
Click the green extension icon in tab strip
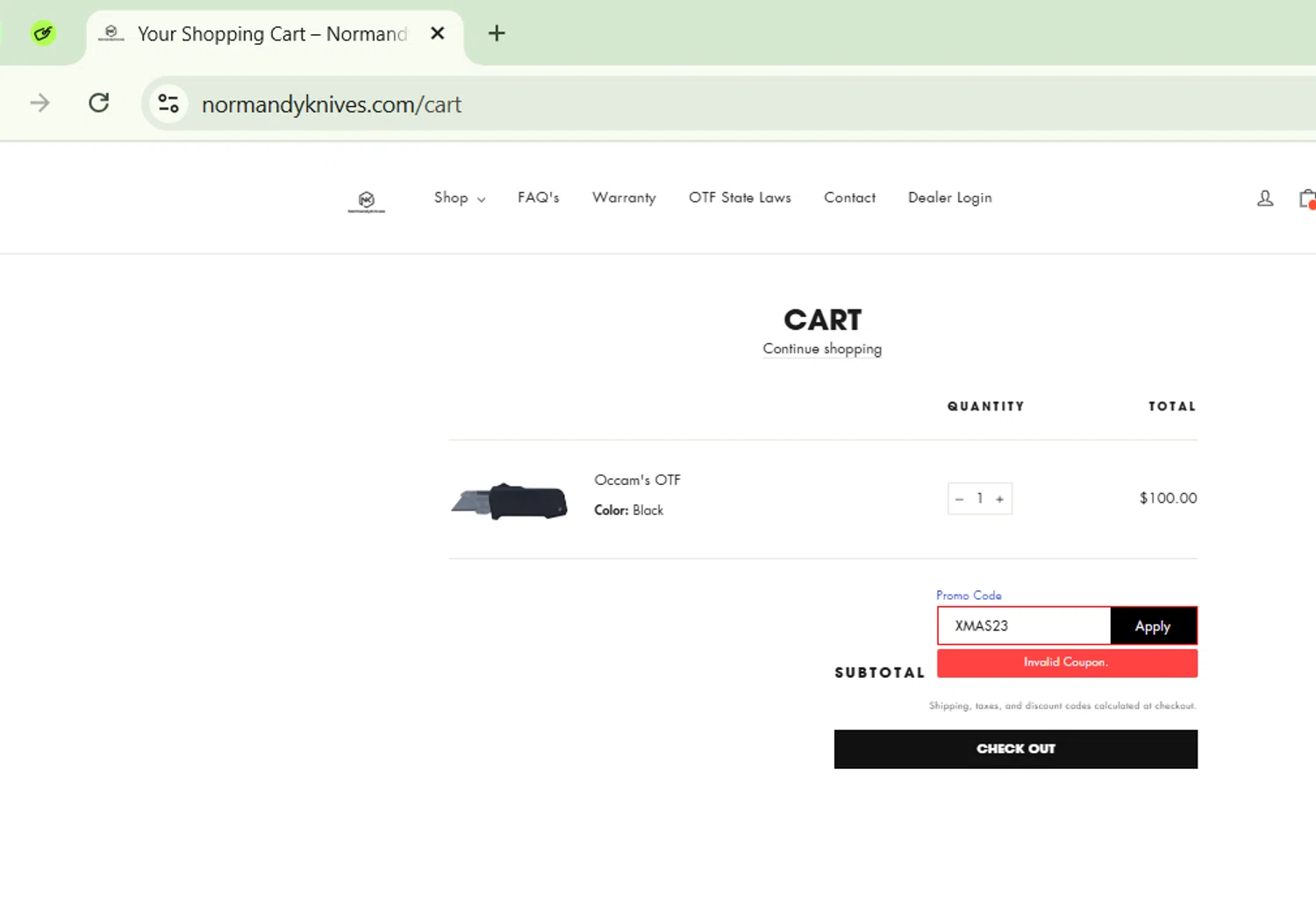tap(43, 34)
